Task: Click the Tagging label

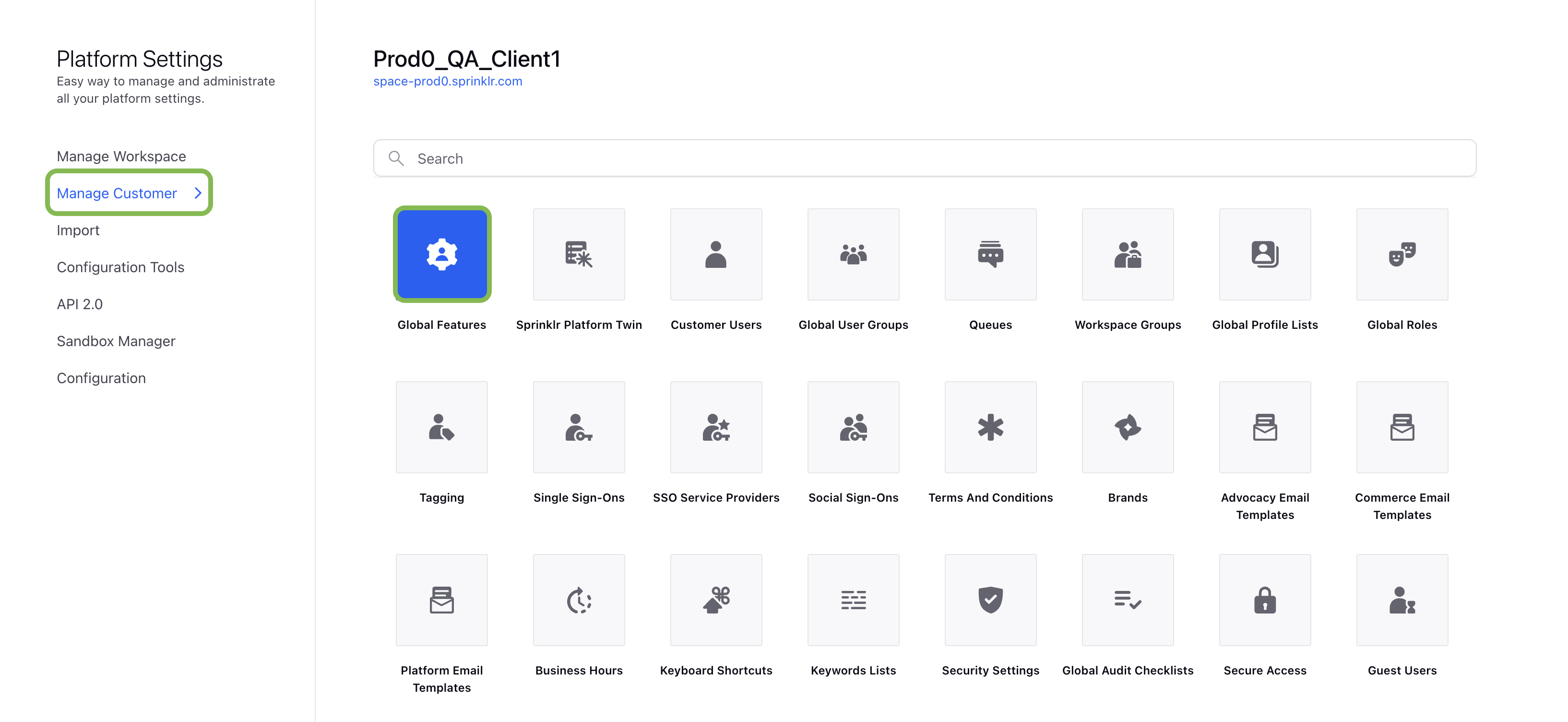Action: click(x=442, y=497)
